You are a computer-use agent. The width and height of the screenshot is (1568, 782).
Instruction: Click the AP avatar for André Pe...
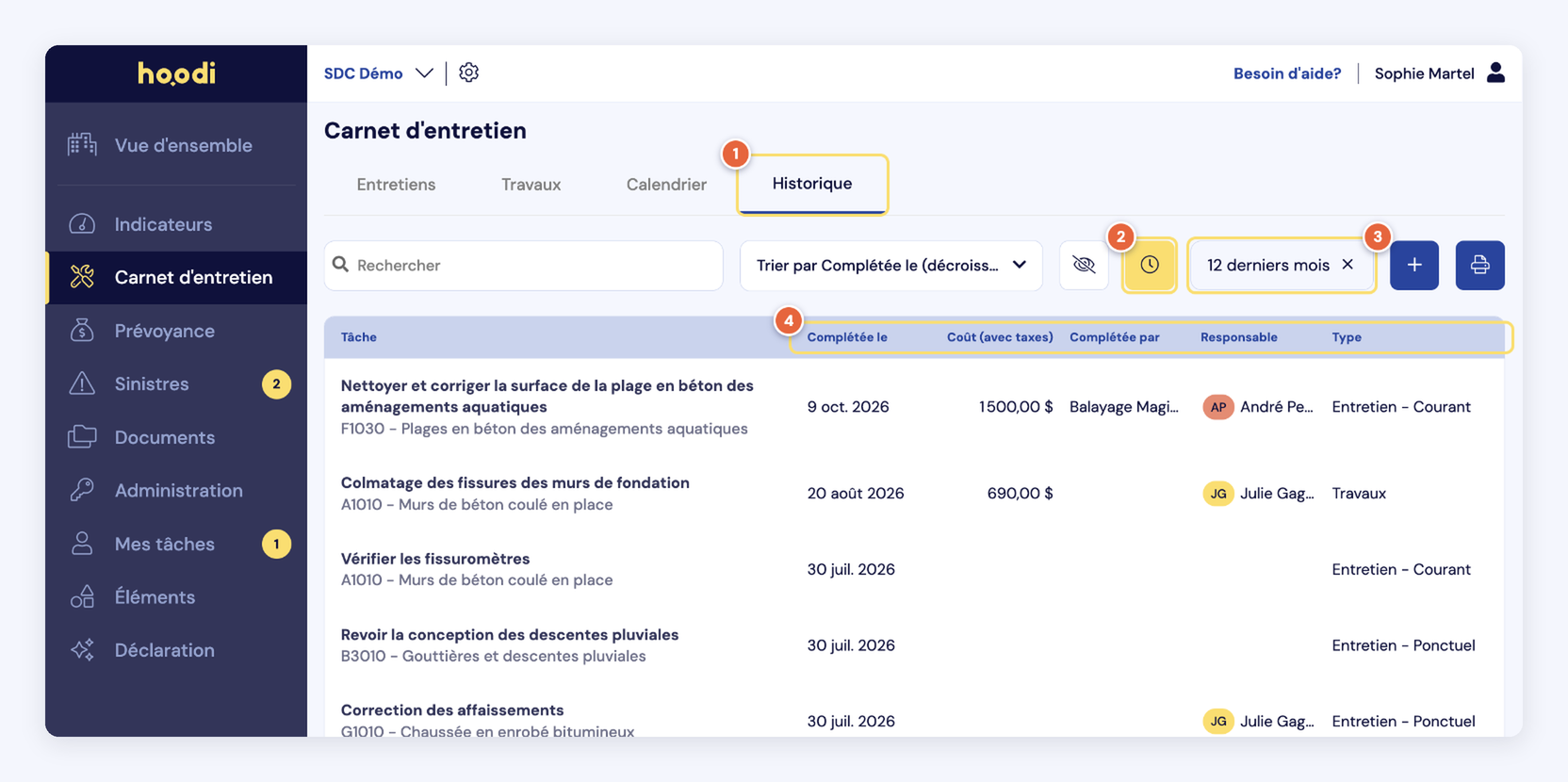[x=1218, y=407]
